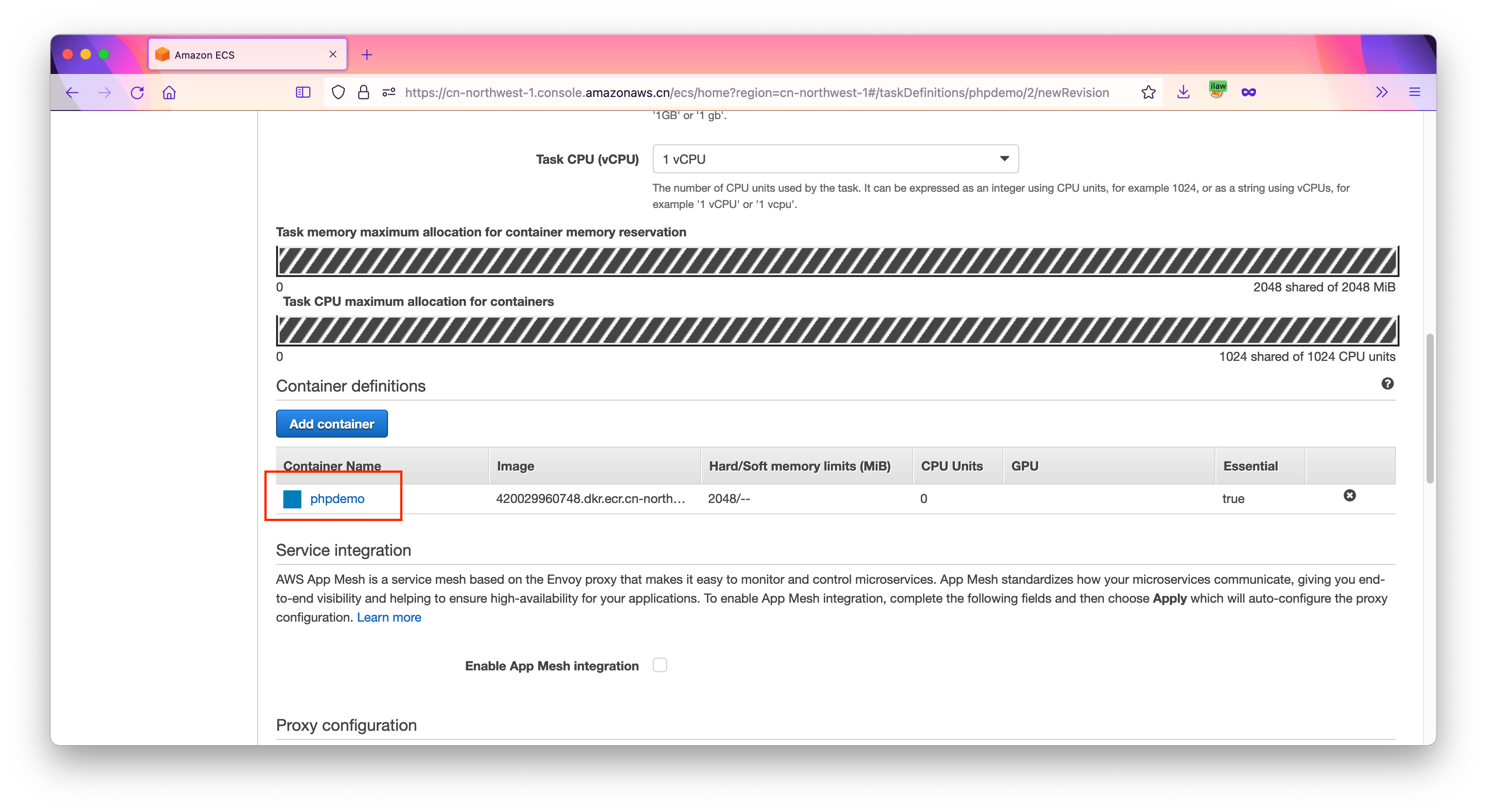Image resolution: width=1487 pixels, height=812 pixels.
Task: Click the '2048 shared of 2048 MiB' label
Action: click(1324, 287)
